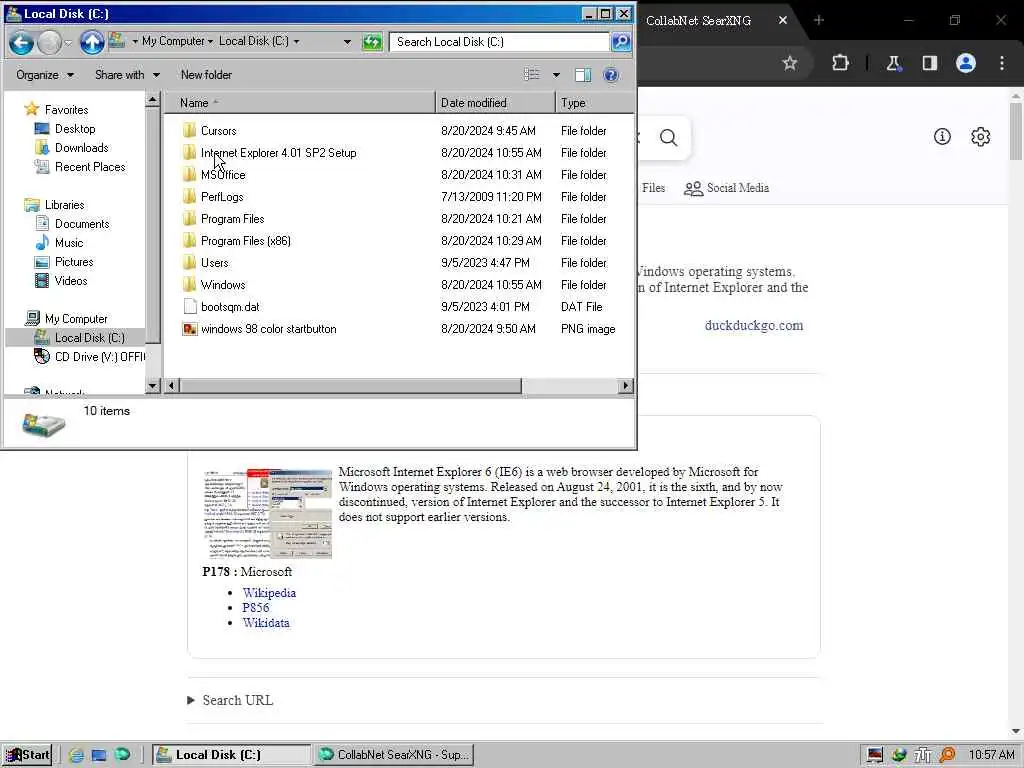Open the Wikipedia link
Viewport: 1024px width, 768px height.
pyautogui.click(x=269, y=593)
